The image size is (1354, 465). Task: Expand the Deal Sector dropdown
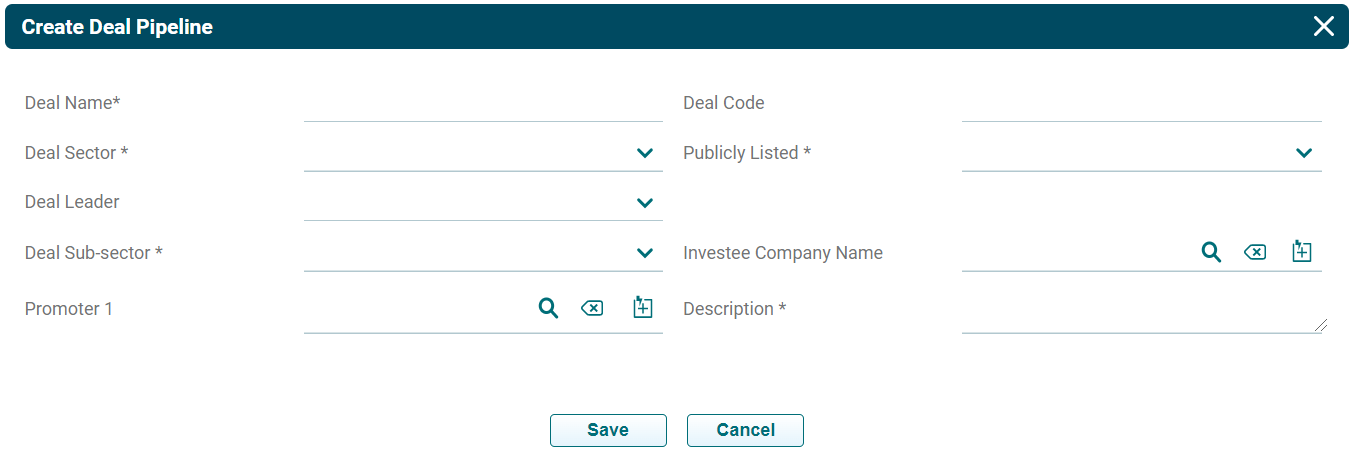click(x=645, y=153)
